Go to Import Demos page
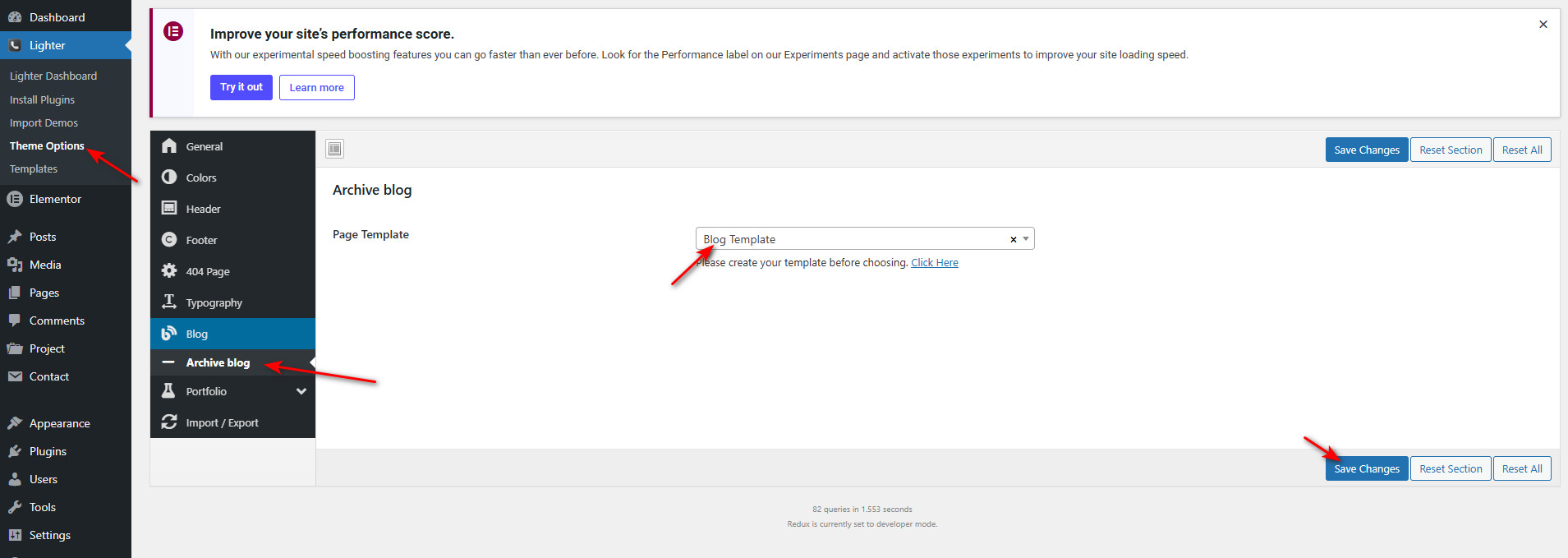 click(44, 123)
